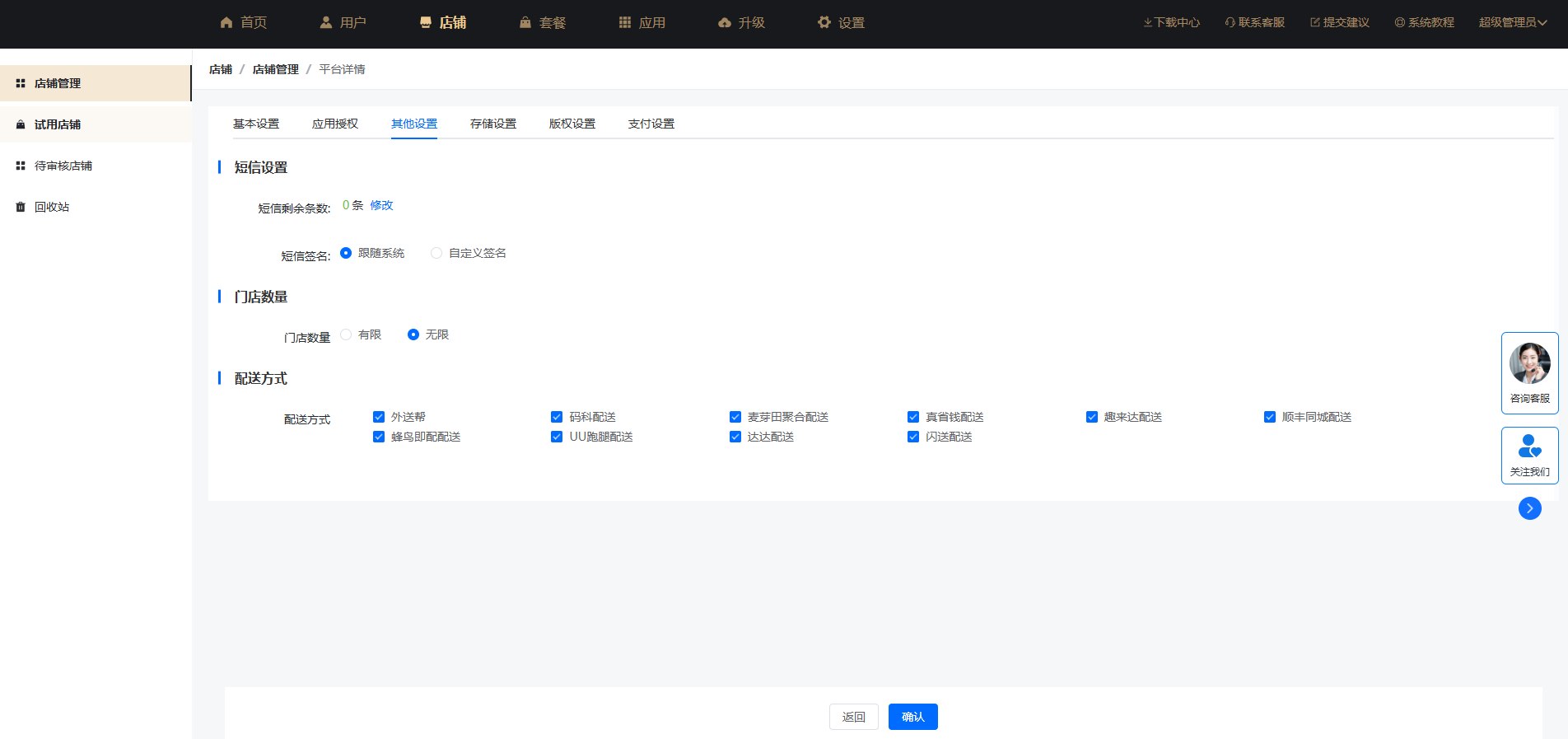1568x739 pixels.
Task: Open the 超级管理员 account dropdown
Action: [x=1512, y=23]
